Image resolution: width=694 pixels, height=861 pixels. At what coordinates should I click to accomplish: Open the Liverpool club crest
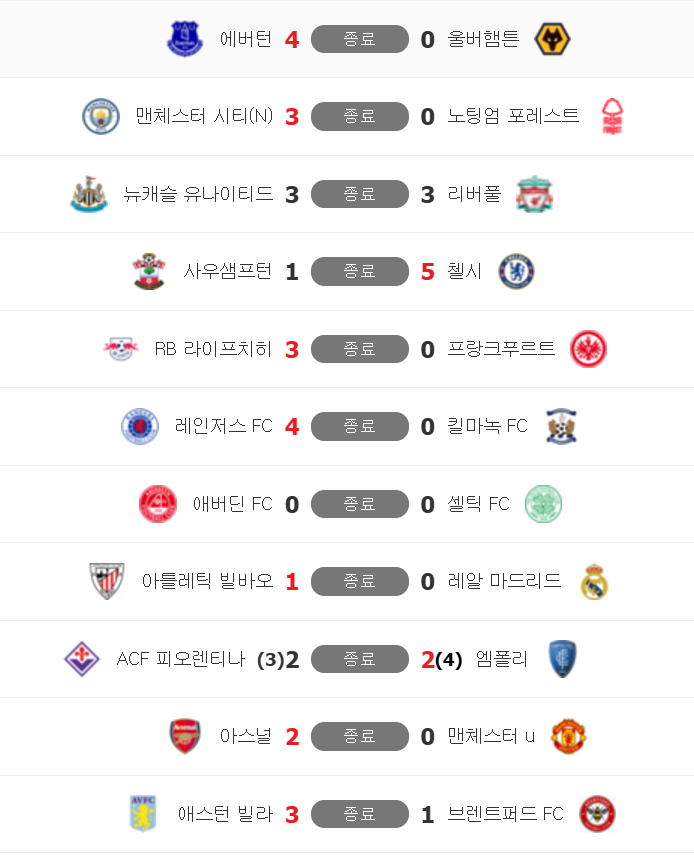click(x=535, y=194)
